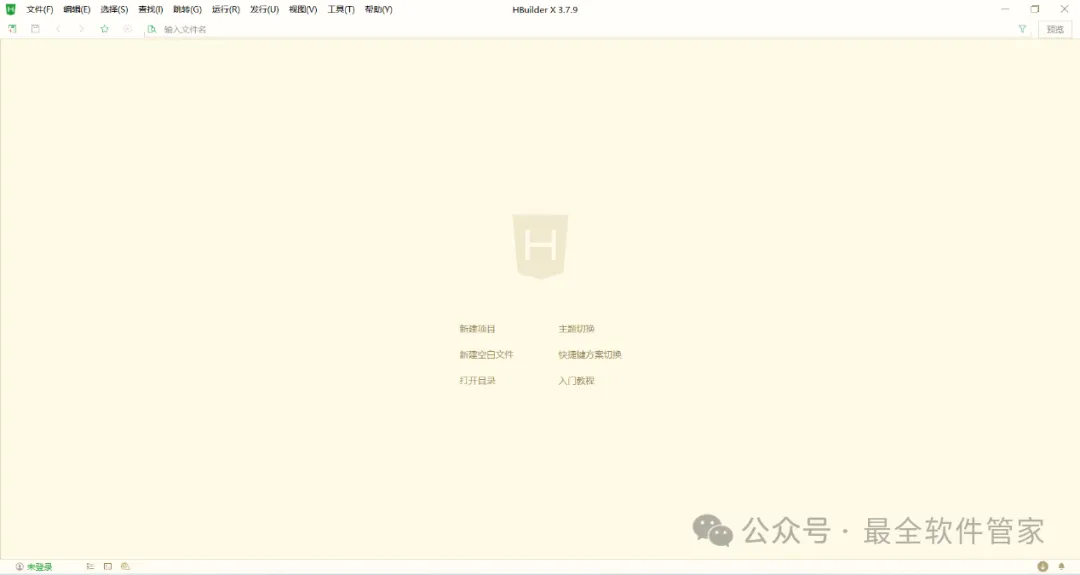Click the HBuilder X logo in title bar
This screenshot has height=575, width=1080.
(x=10, y=10)
